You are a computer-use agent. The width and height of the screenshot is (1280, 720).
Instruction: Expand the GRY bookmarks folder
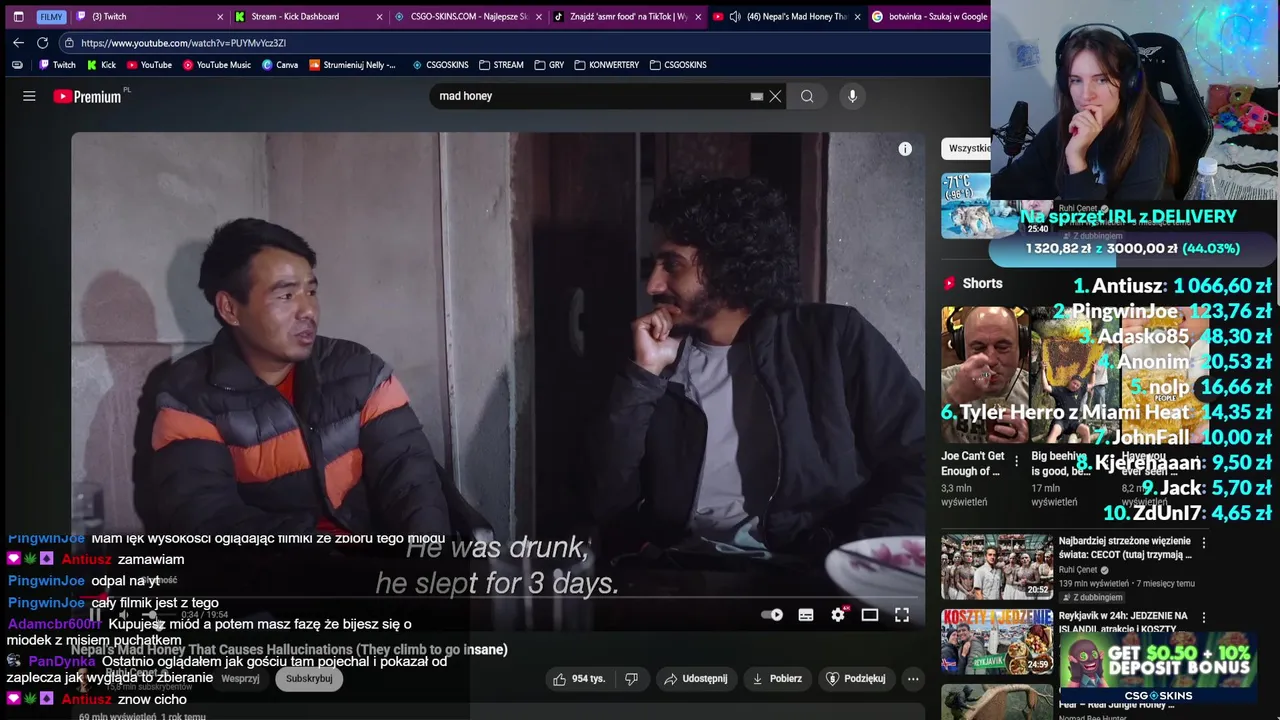549,65
